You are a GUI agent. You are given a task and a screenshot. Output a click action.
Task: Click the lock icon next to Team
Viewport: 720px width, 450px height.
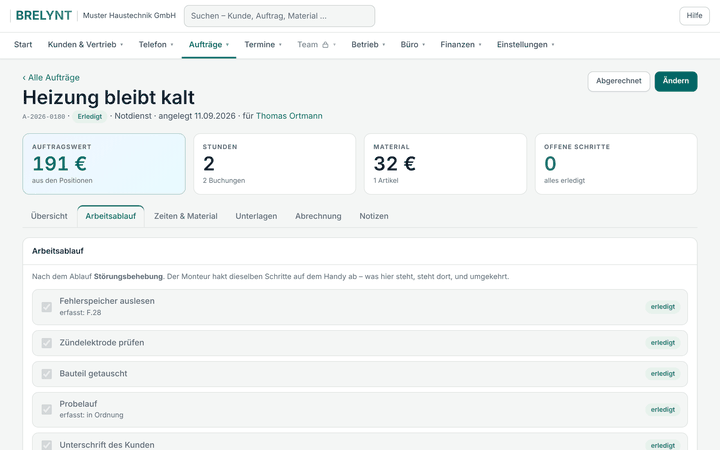(325, 45)
